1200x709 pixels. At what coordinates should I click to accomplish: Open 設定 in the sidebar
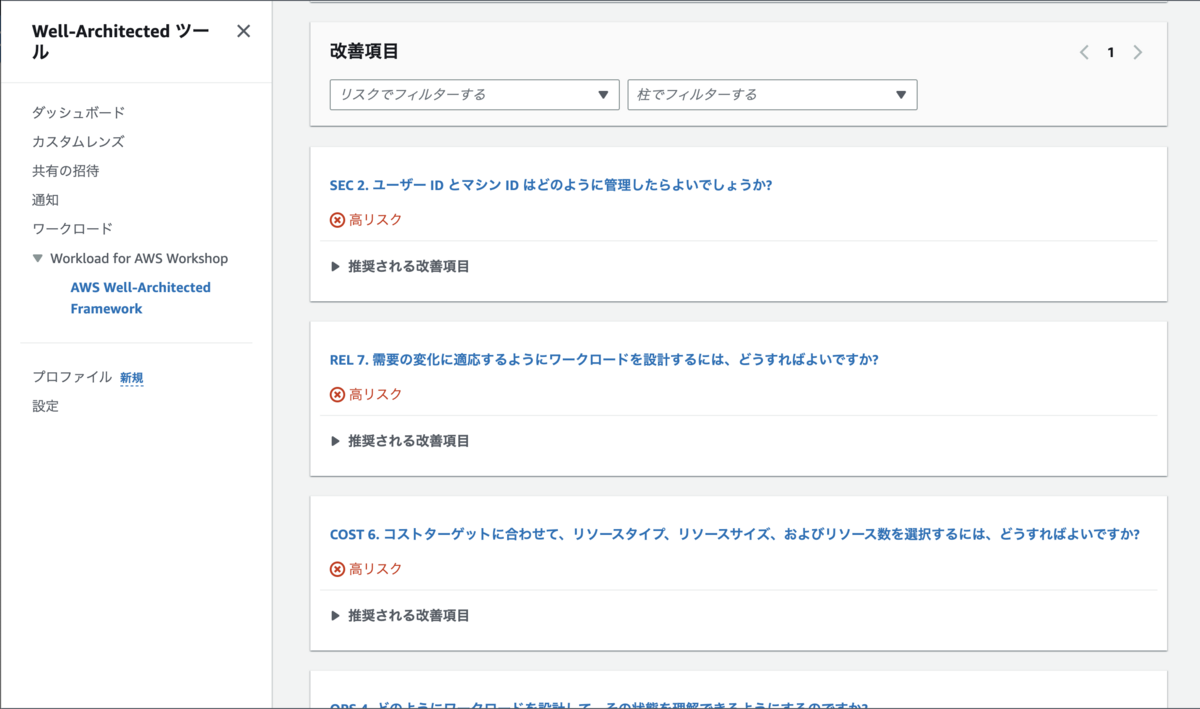tap(45, 406)
